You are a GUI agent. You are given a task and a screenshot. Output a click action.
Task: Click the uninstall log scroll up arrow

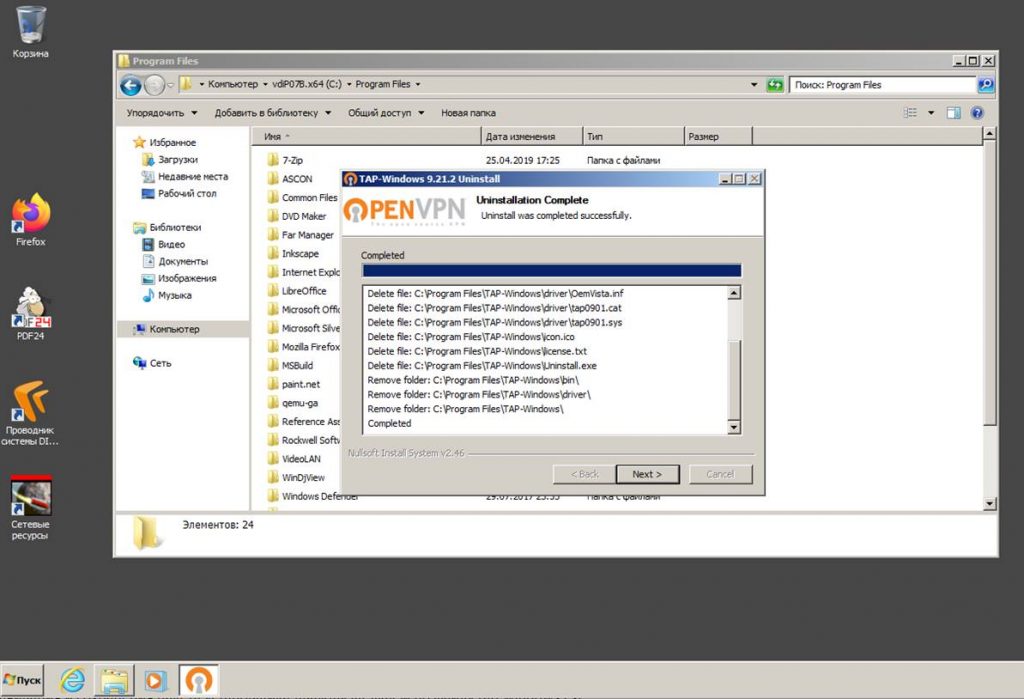tap(734, 293)
